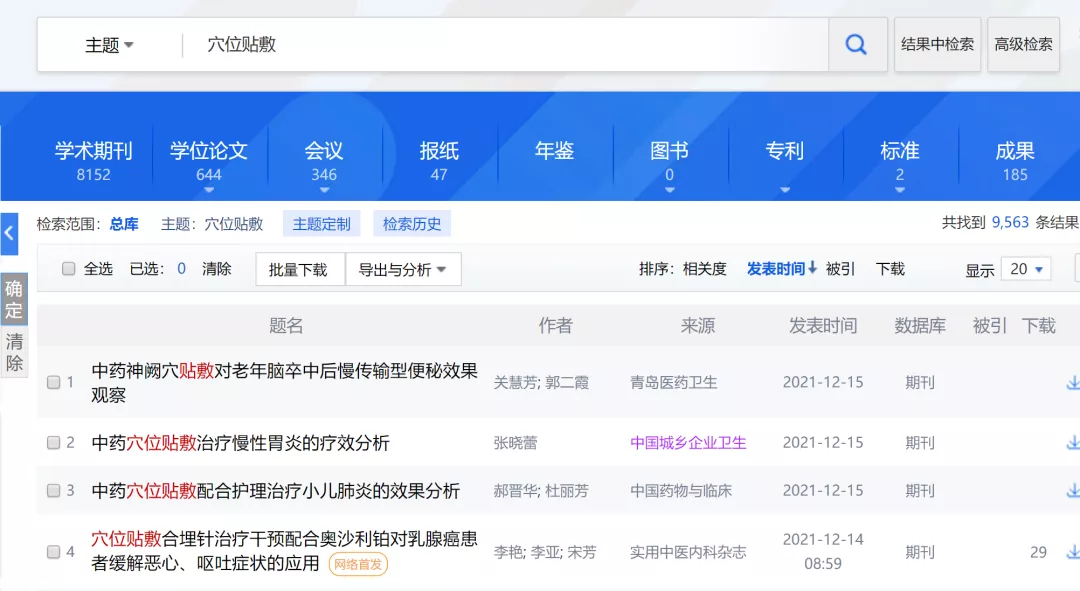The width and height of the screenshot is (1080, 591).
Task: Click author 李艳
Action: tap(508, 552)
